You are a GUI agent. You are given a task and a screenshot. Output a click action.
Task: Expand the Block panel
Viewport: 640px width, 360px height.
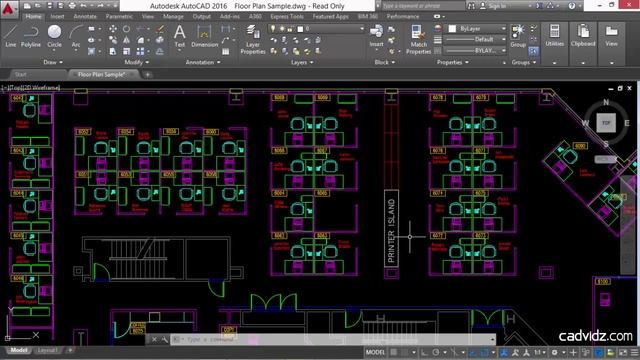point(385,62)
